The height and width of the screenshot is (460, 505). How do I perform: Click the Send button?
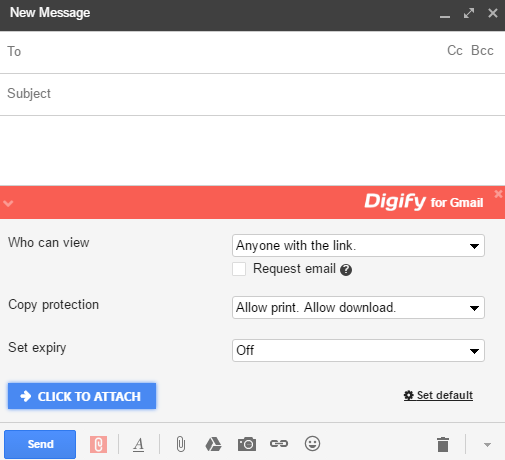(x=40, y=444)
